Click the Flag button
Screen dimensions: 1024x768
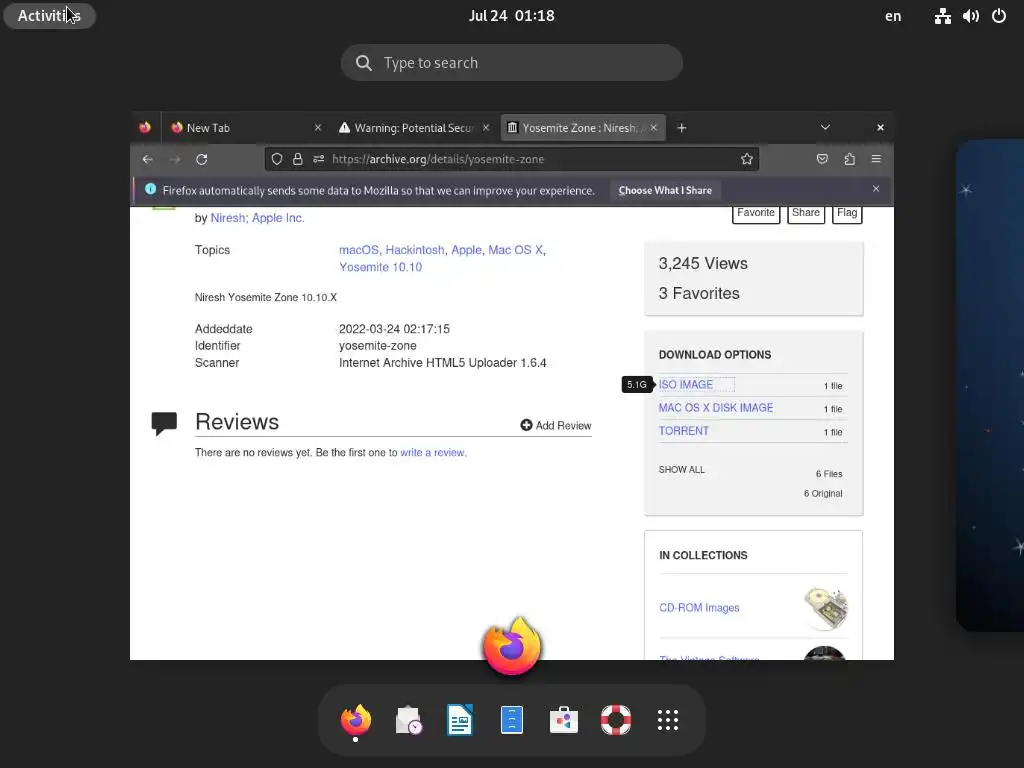pyautogui.click(x=846, y=214)
